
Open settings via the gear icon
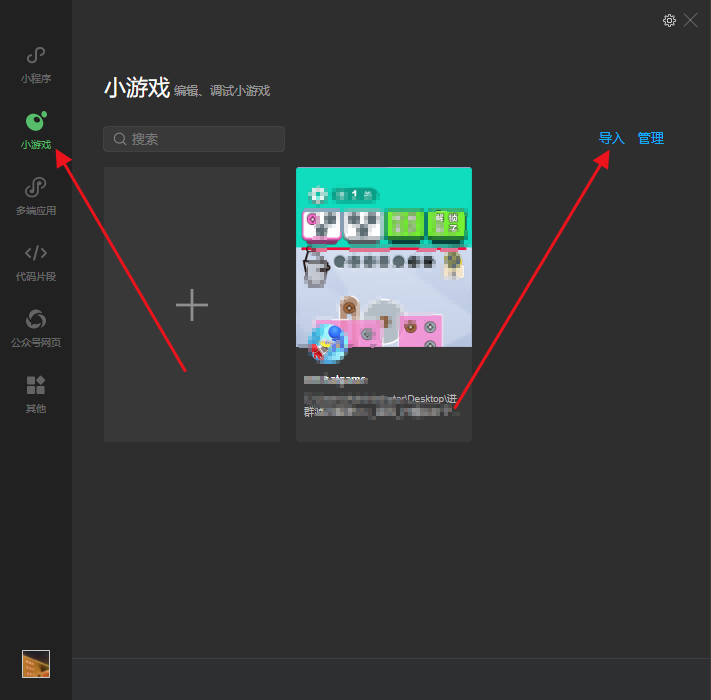click(x=669, y=20)
